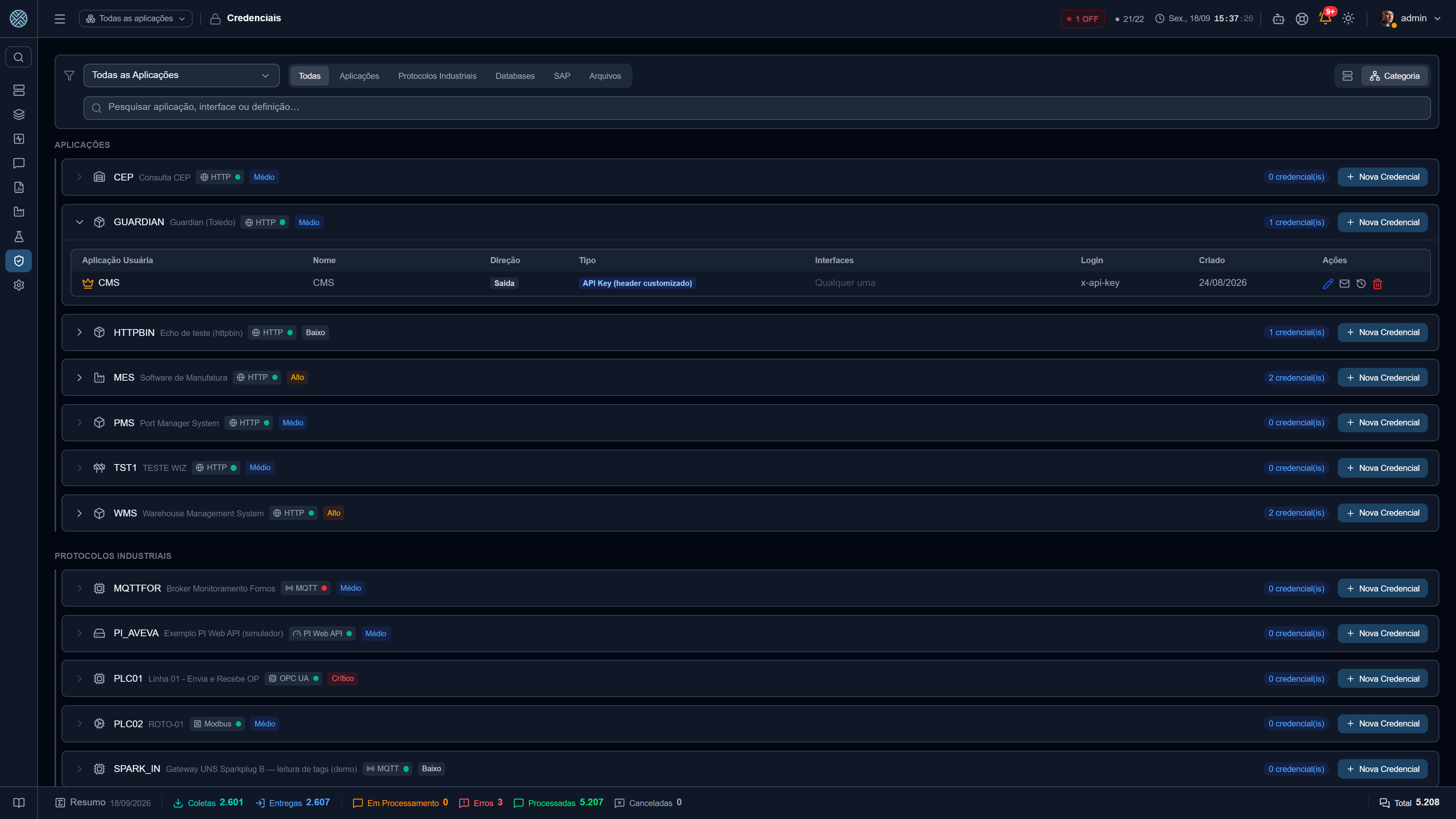Screen dimensions: 1456x819
Task: Click 2 credencial(is) badge for MES
Action: click(1296, 378)
